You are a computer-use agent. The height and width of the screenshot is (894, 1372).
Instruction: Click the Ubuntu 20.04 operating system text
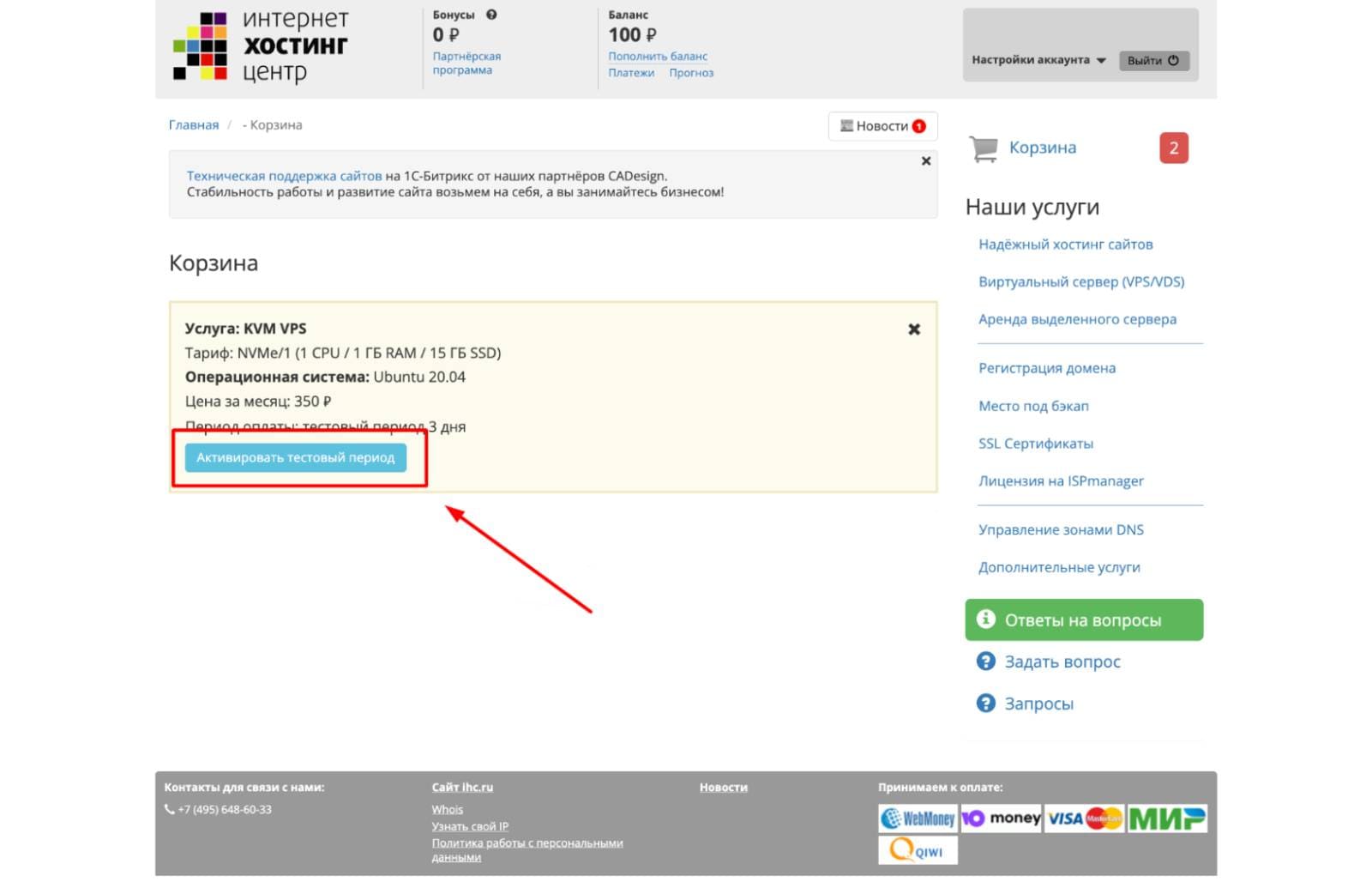419,377
